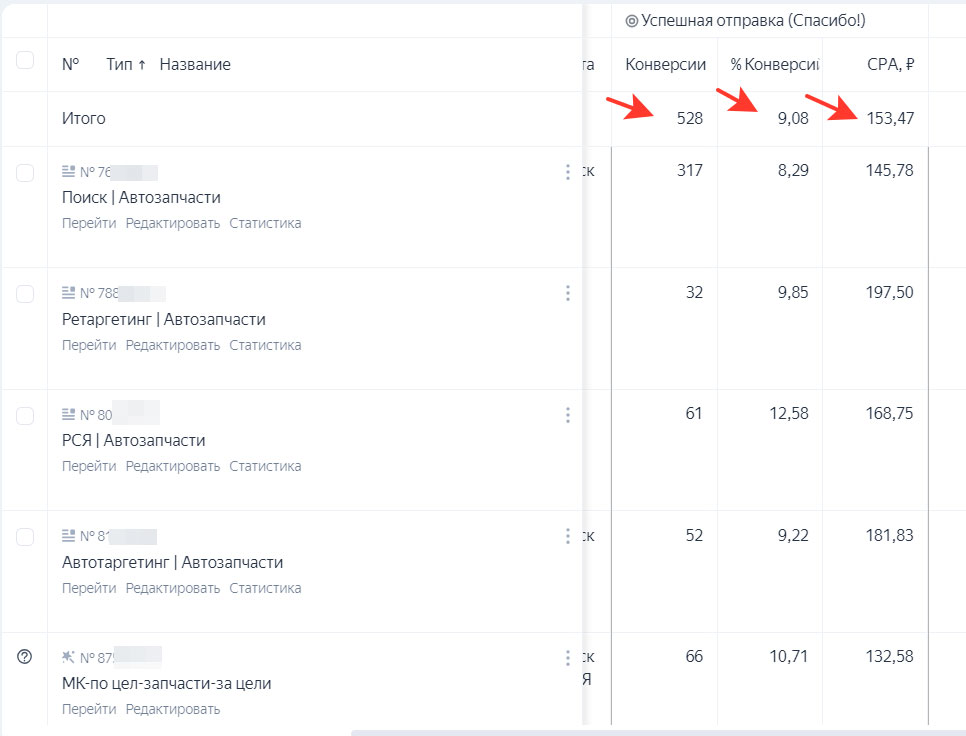Sort table by Конверсии column header
The image size is (966, 736).
click(665, 65)
